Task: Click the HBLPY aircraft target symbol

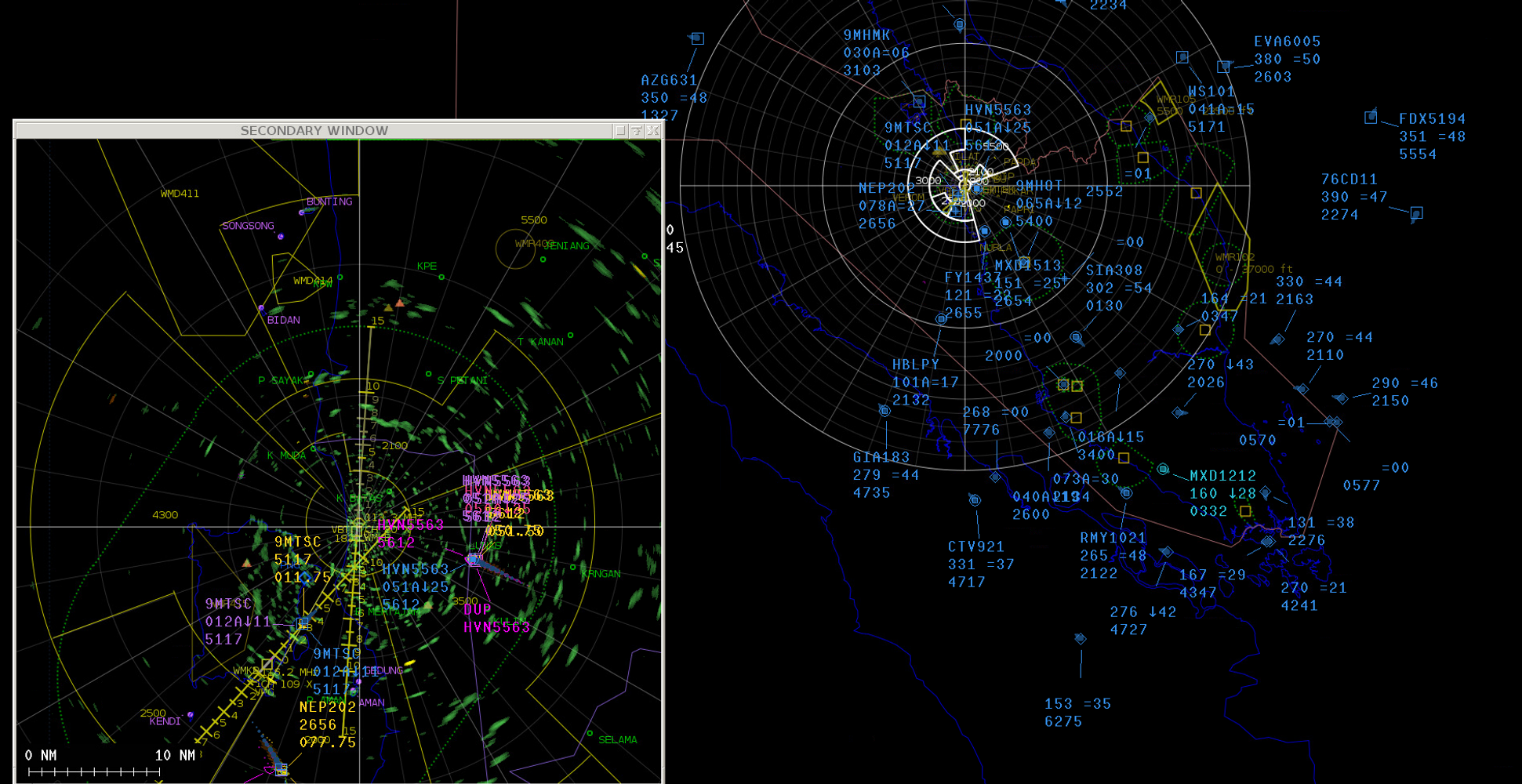Action: (x=941, y=319)
